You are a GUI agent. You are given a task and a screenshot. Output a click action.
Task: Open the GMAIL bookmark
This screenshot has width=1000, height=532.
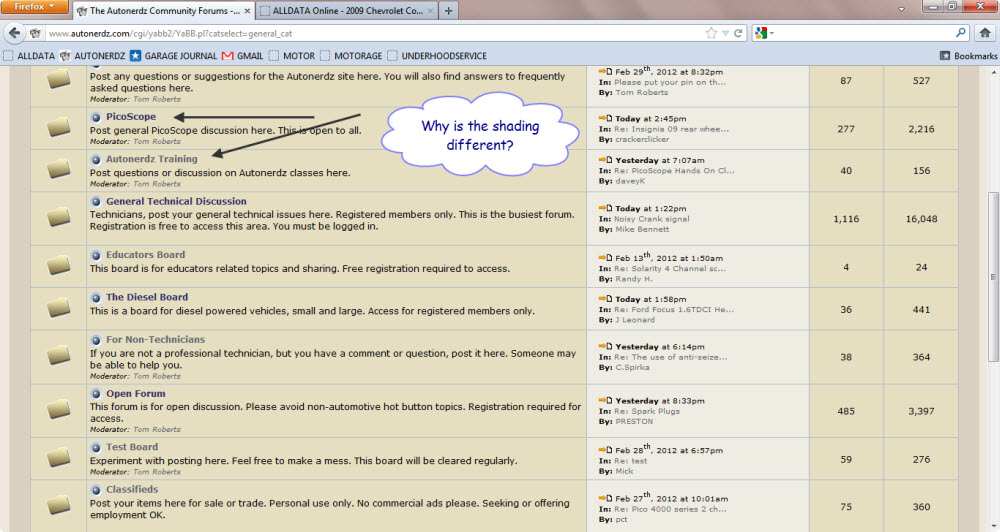(242, 56)
